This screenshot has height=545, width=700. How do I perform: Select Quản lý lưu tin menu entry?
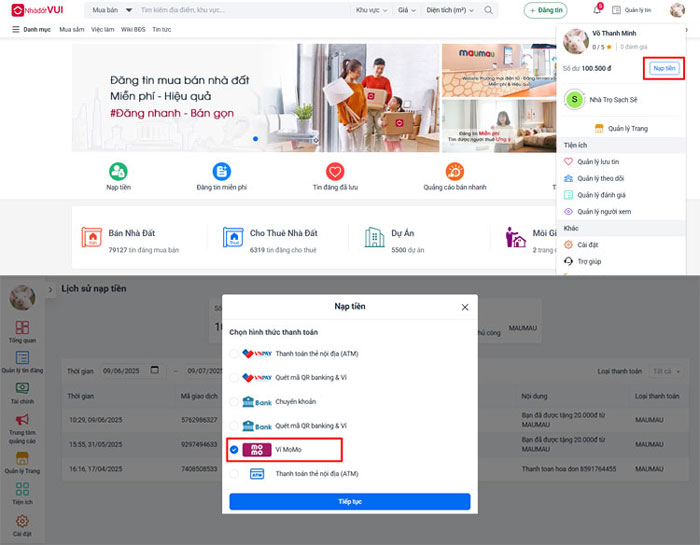598,161
